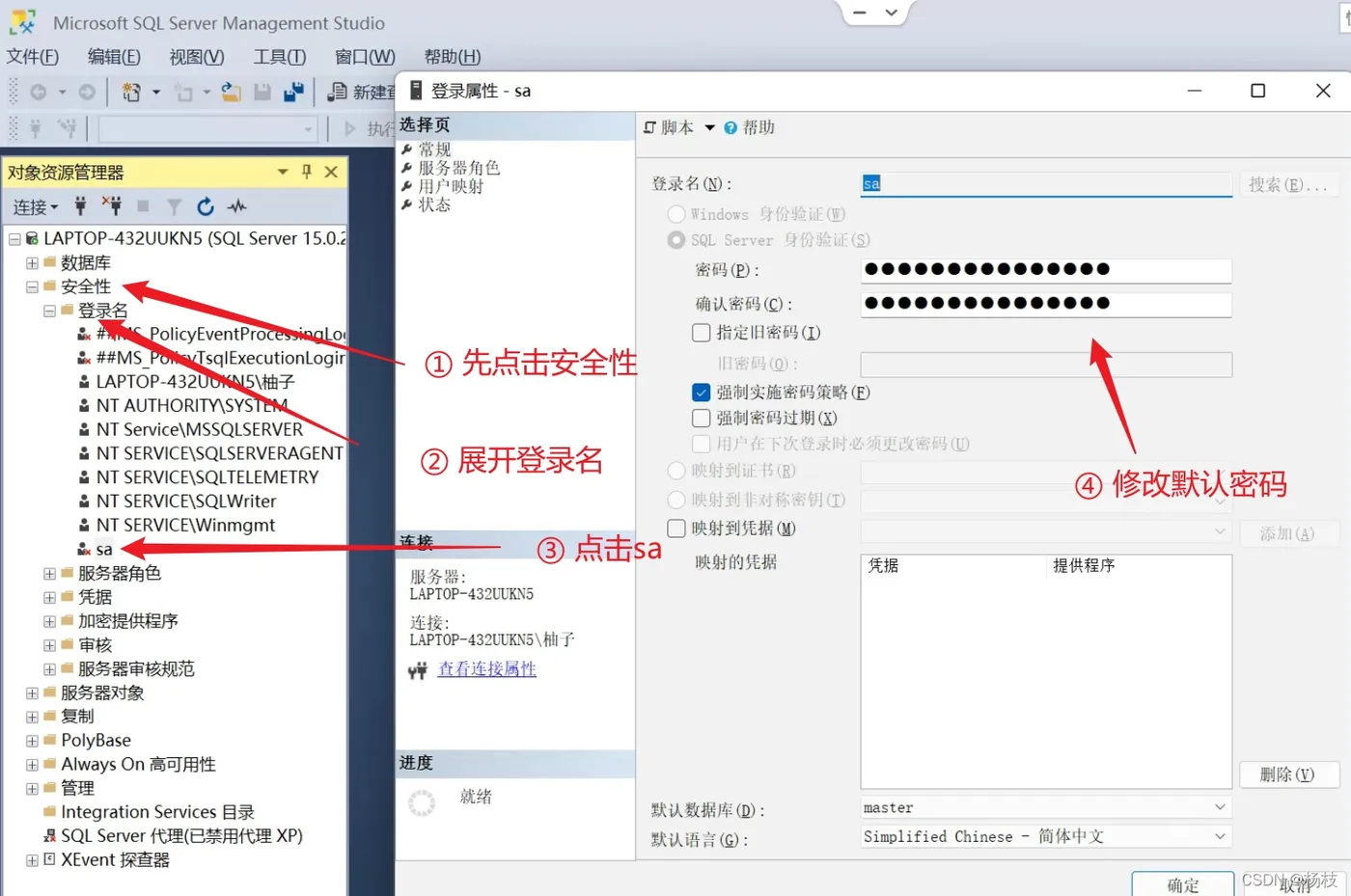The height and width of the screenshot is (896, 1351).
Task: Open the 窗口(W) menu
Action: [x=365, y=57]
